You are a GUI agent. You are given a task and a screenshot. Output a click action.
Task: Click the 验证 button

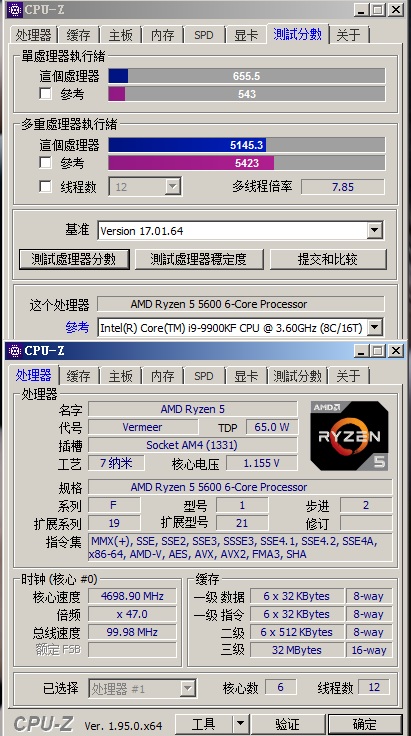[287, 725]
